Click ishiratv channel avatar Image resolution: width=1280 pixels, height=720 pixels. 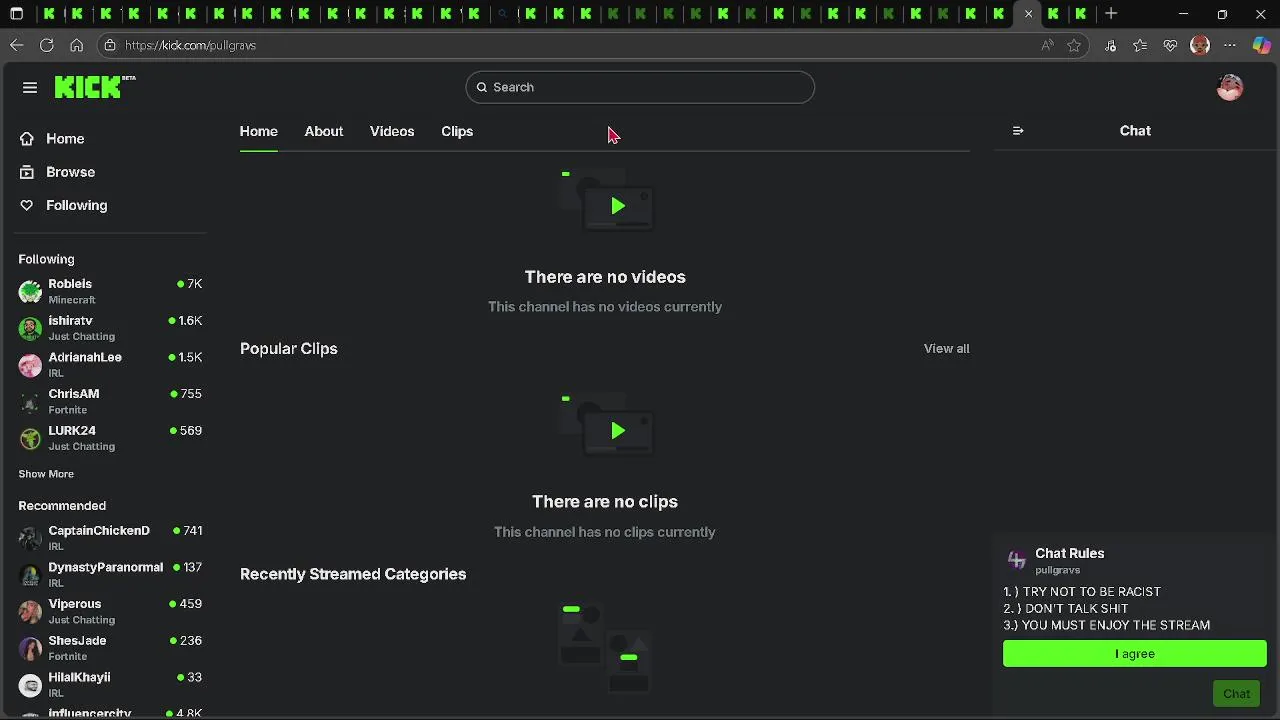coord(30,328)
